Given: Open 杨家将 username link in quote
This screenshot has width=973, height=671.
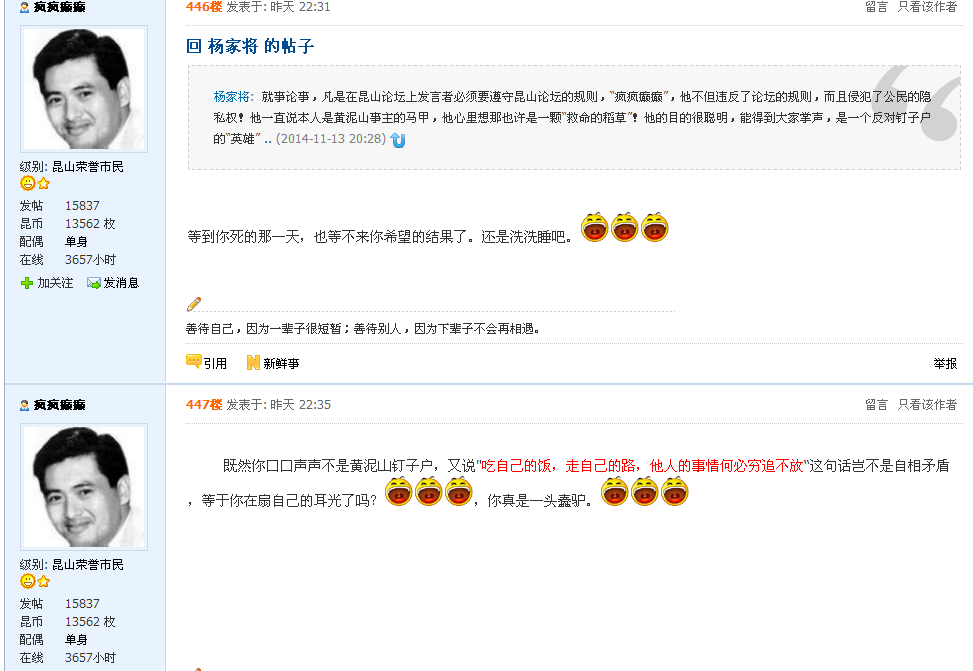Looking at the screenshot, I should click(231, 97).
